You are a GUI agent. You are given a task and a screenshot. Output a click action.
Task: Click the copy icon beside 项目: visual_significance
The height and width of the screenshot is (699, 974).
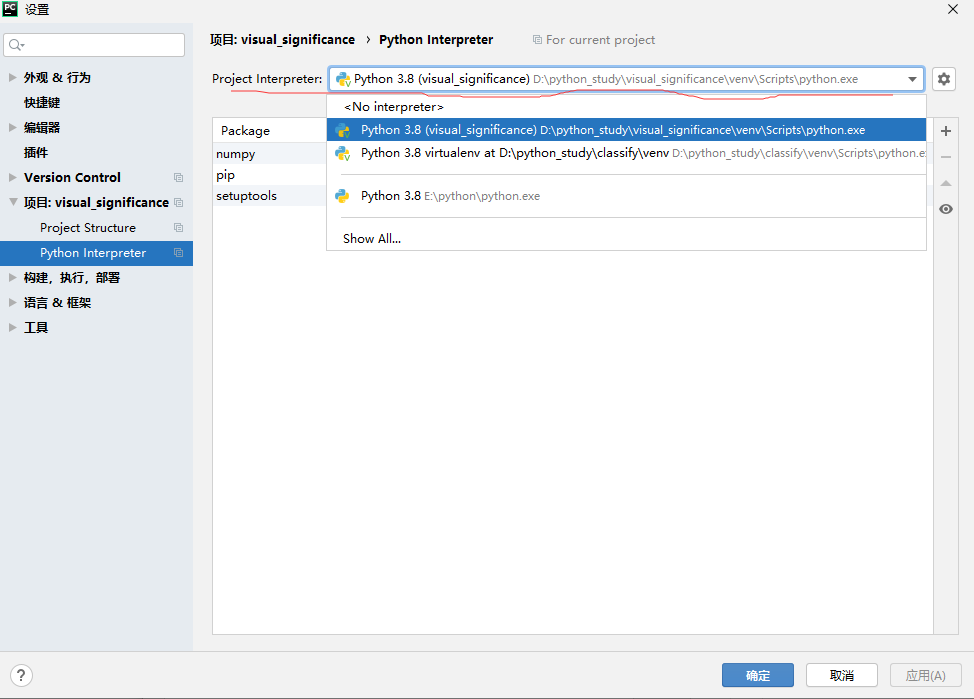click(x=178, y=203)
